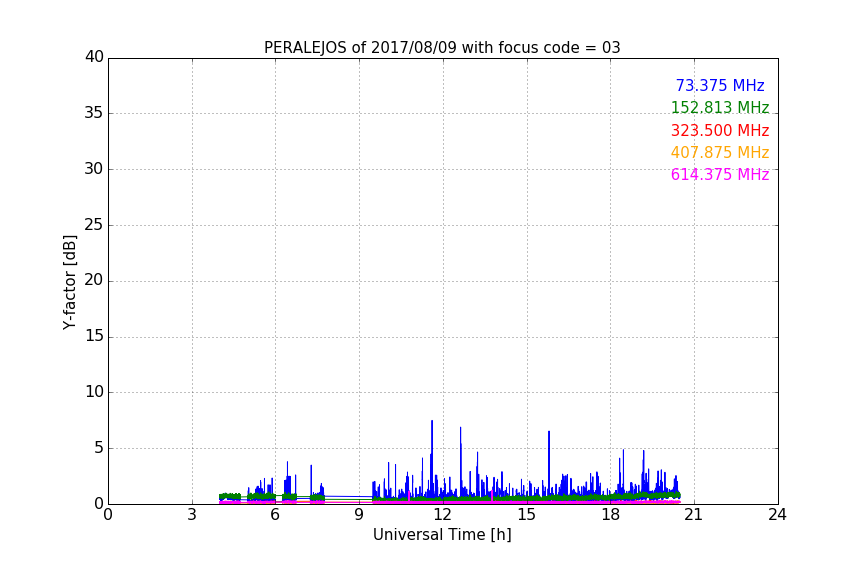The image size is (864, 576).
Task: Click the x-axis tick label 6
Action: 275,515
